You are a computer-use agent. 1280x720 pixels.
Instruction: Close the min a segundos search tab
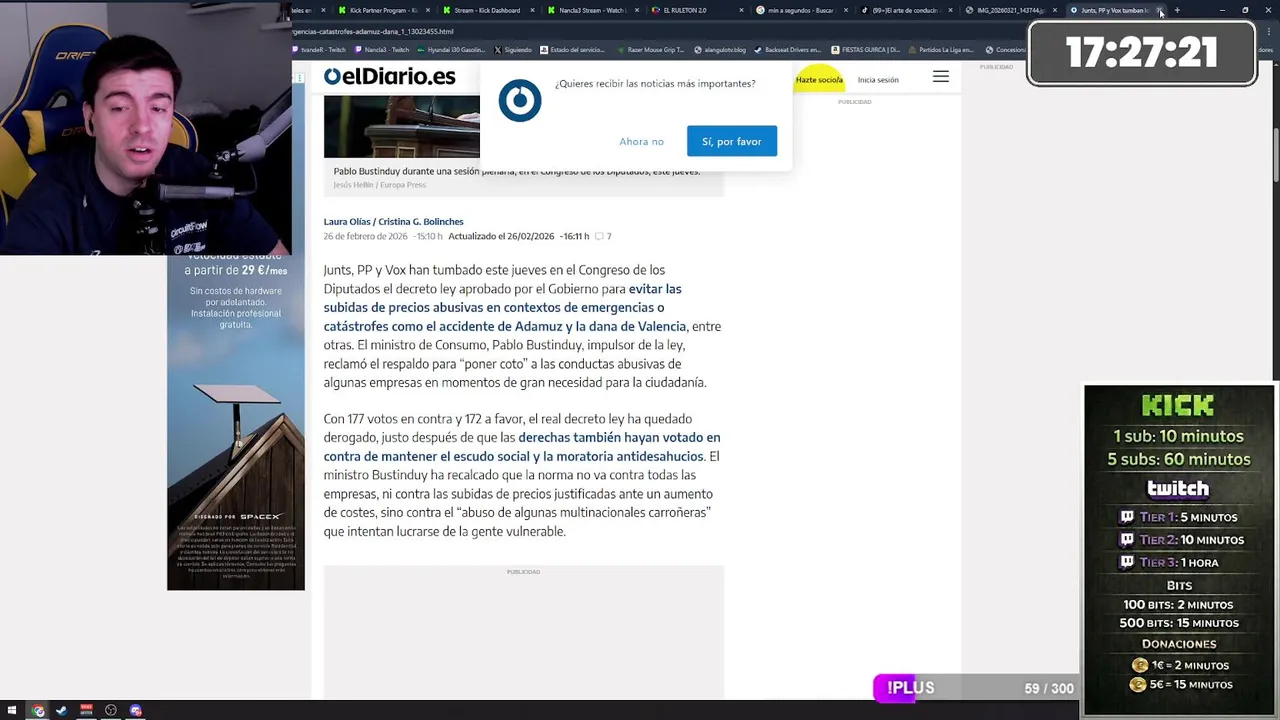[845, 10]
